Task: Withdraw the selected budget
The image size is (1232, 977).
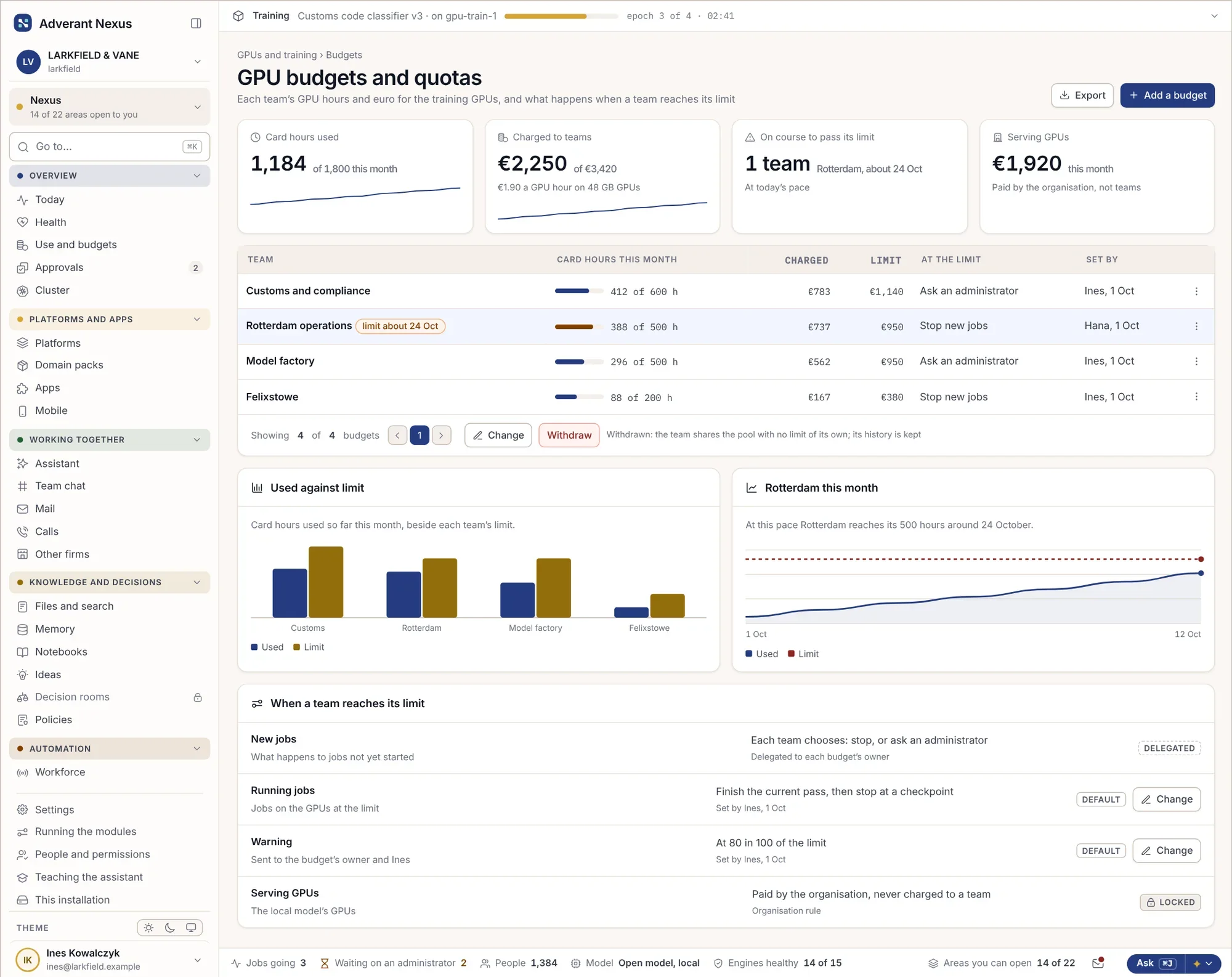Action: coord(569,435)
